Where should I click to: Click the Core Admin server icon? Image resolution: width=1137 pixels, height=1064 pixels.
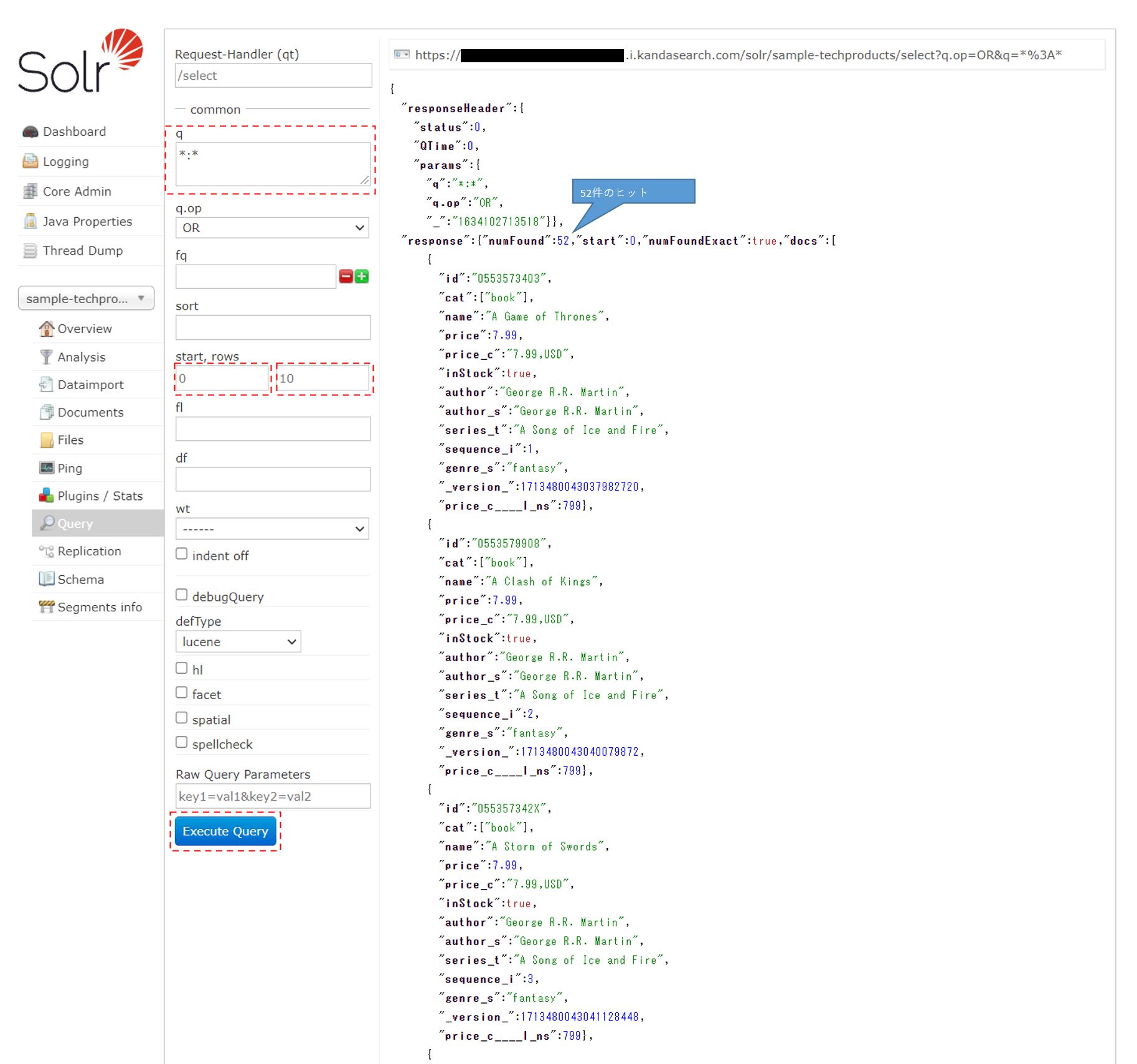31,192
